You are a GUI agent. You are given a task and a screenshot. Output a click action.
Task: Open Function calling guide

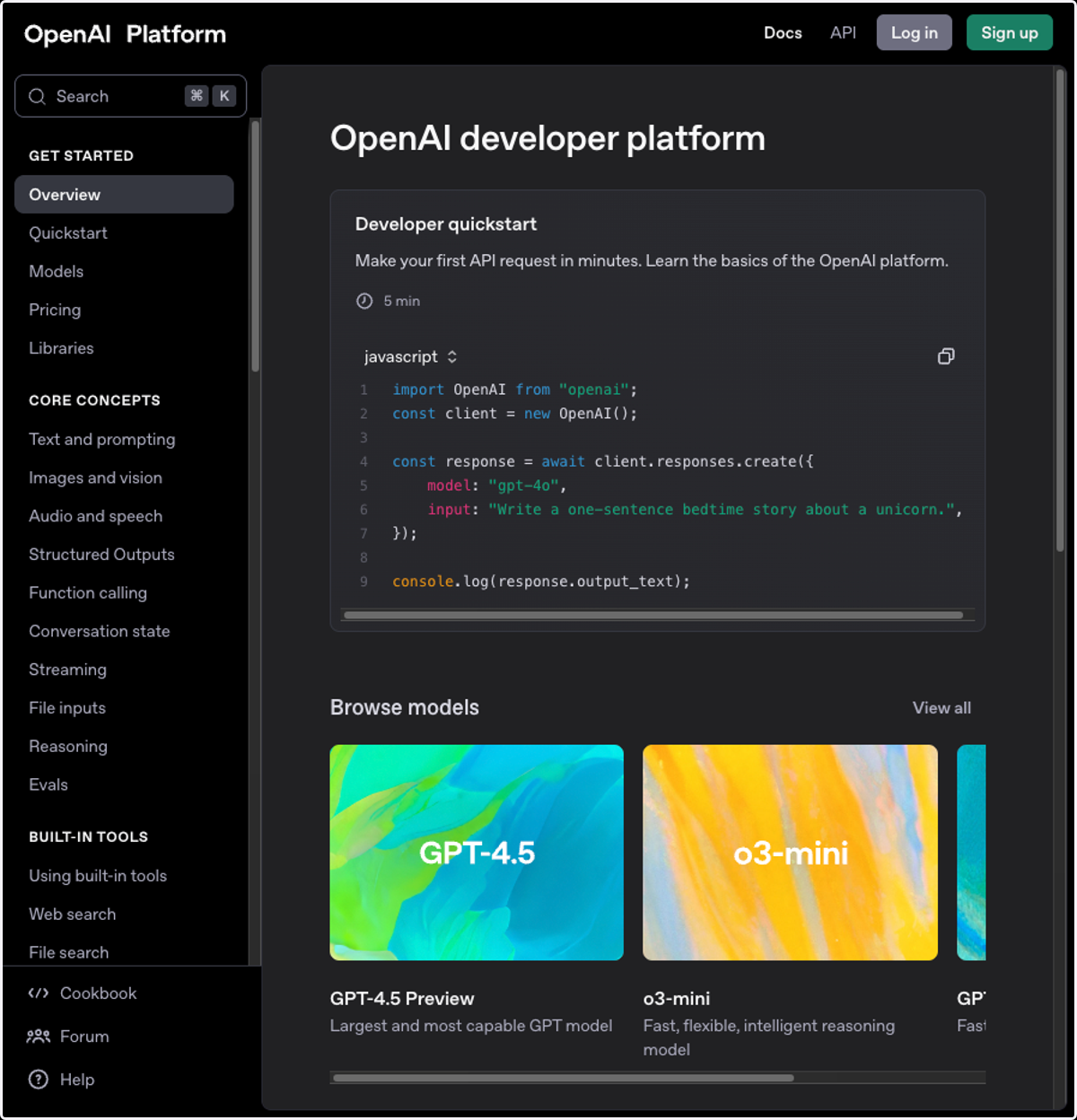[x=88, y=592]
